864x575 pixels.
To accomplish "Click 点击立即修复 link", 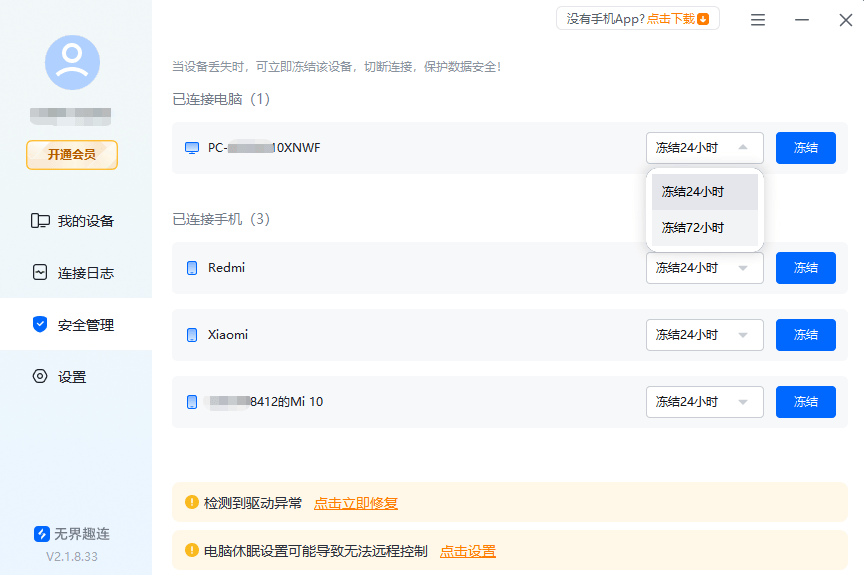I will click(356, 503).
